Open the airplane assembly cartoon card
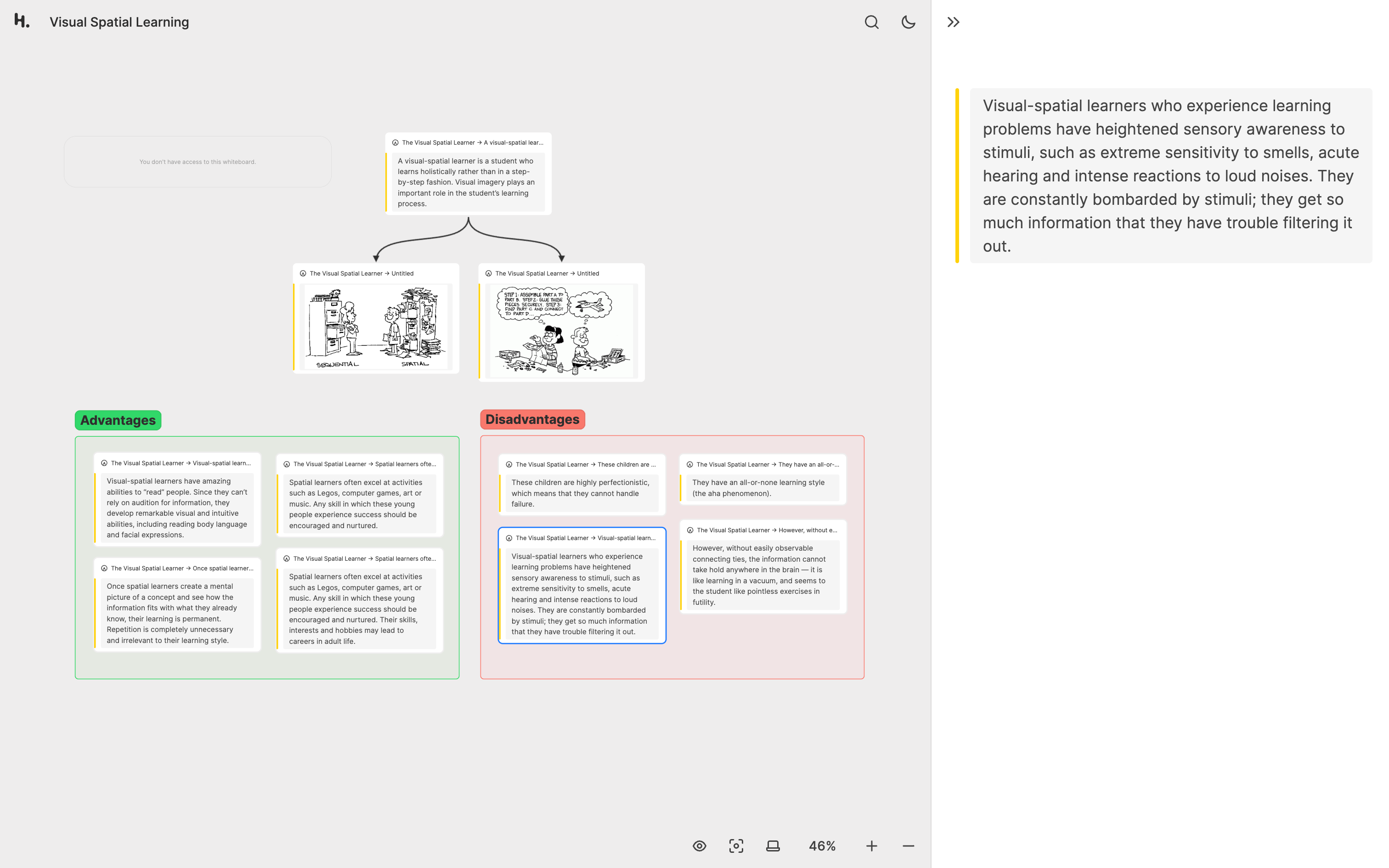This screenshot has height=868, width=1389. click(x=561, y=331)
